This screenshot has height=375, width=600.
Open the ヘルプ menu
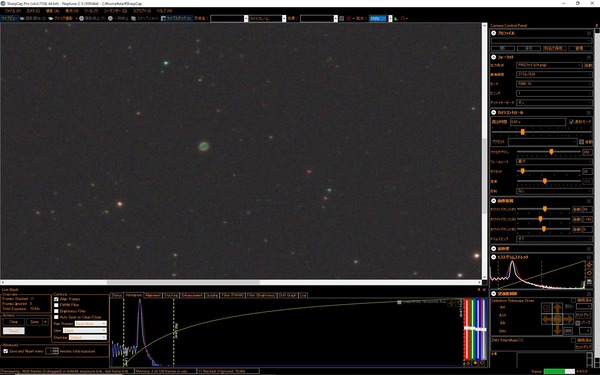pos(164,11)
